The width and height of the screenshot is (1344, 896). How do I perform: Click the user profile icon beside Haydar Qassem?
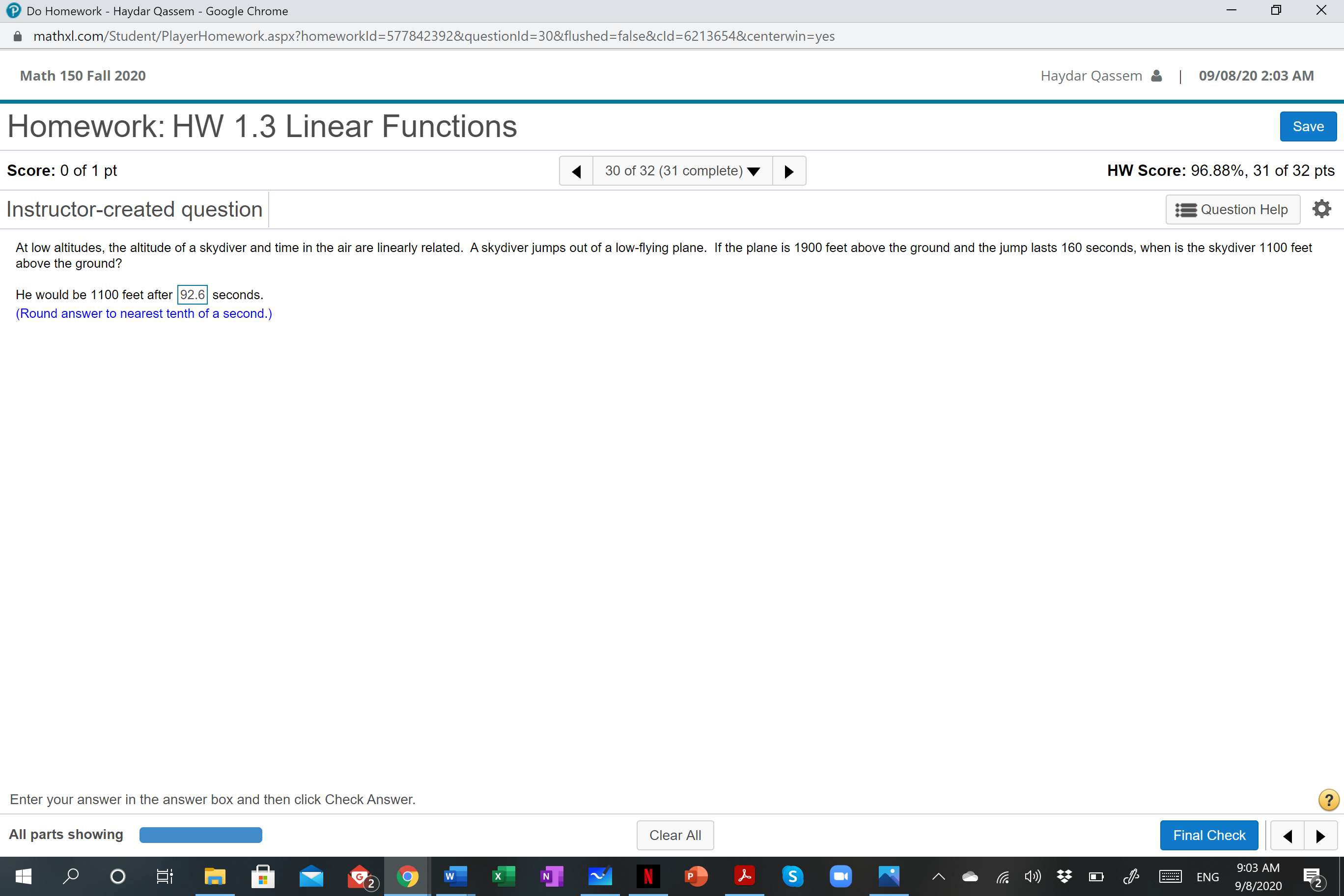coord(1156,76)
